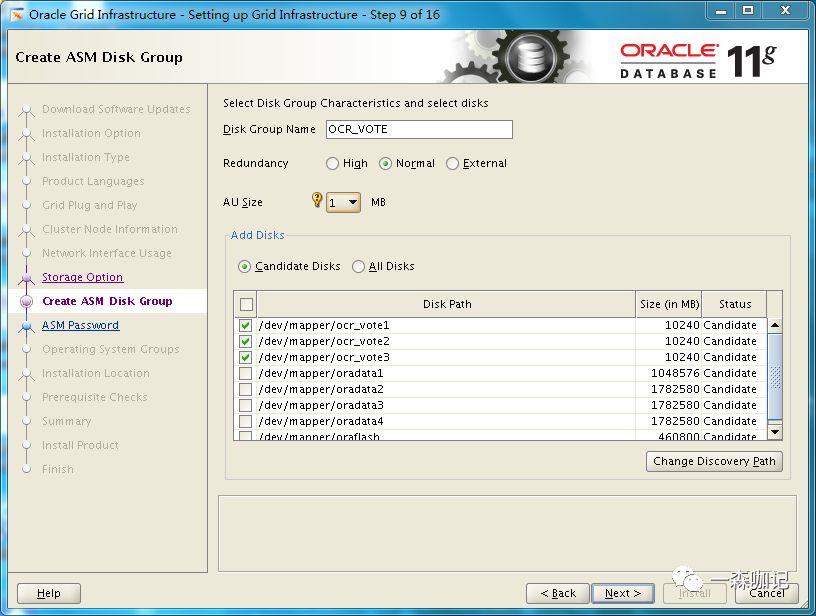Select High redundancy option
This screenshot has height=616, width=816.
[333, 164]
